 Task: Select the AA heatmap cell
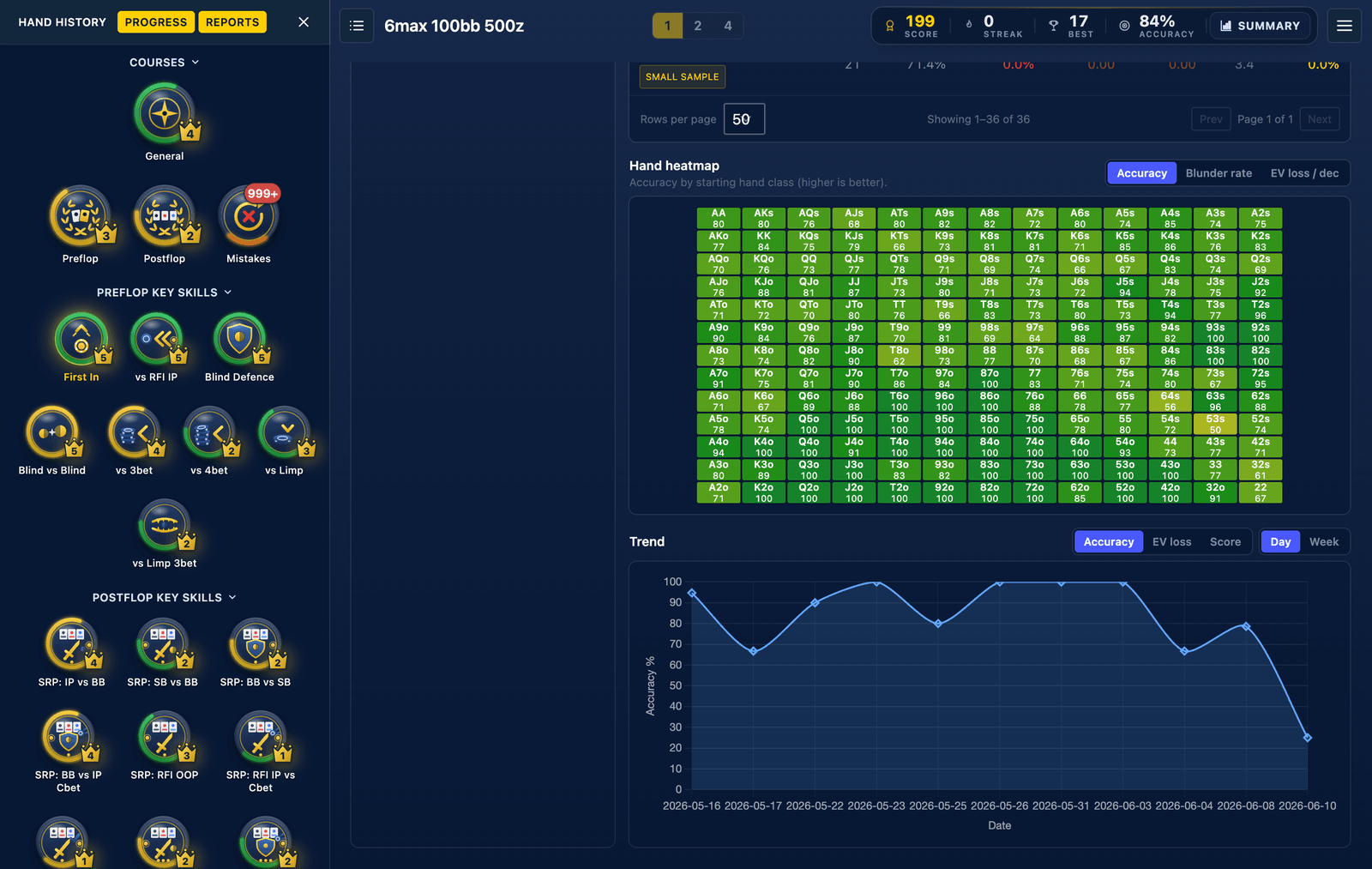[x=719, y=218]
